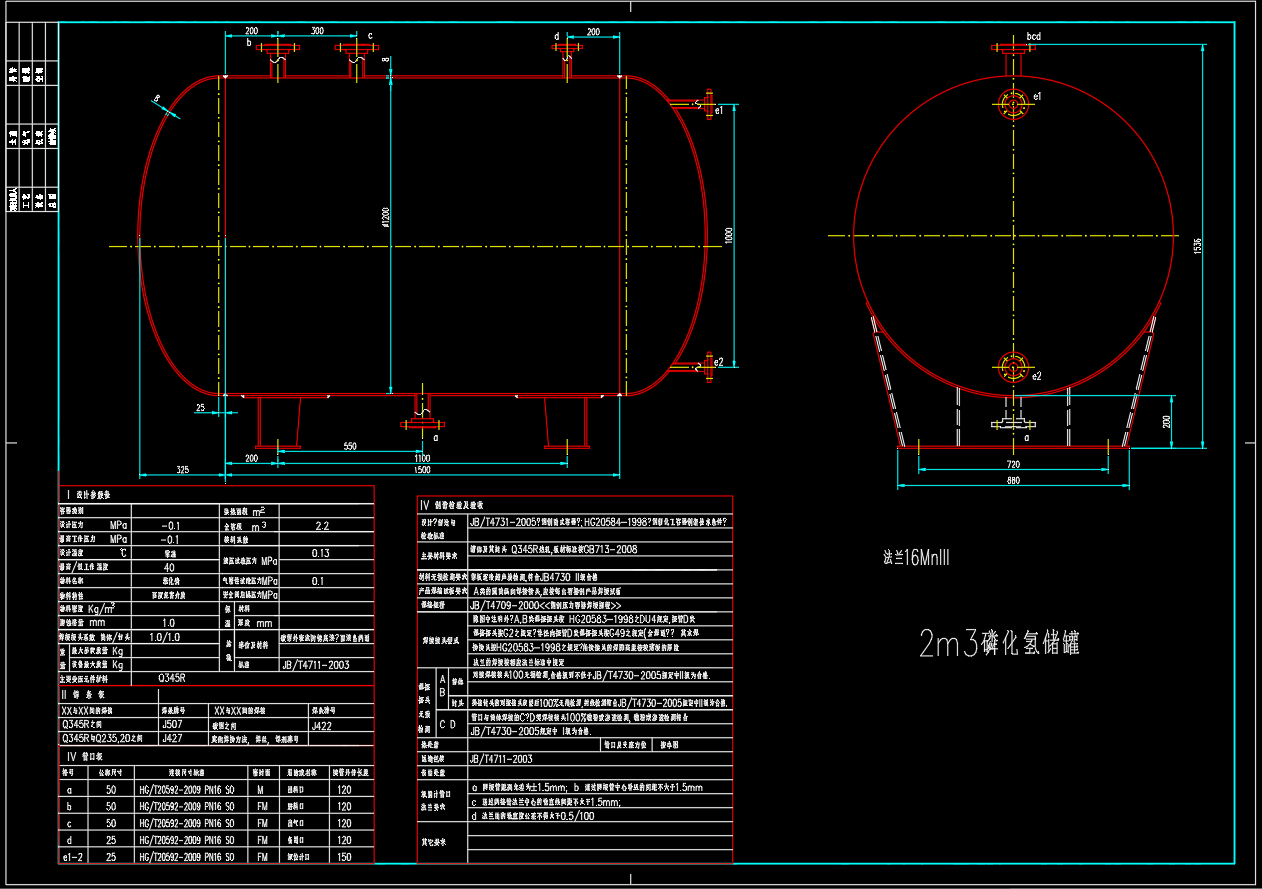1262x889 pixels.
Task: Pick nozzle d flange at top right
Action: point(568,47)
